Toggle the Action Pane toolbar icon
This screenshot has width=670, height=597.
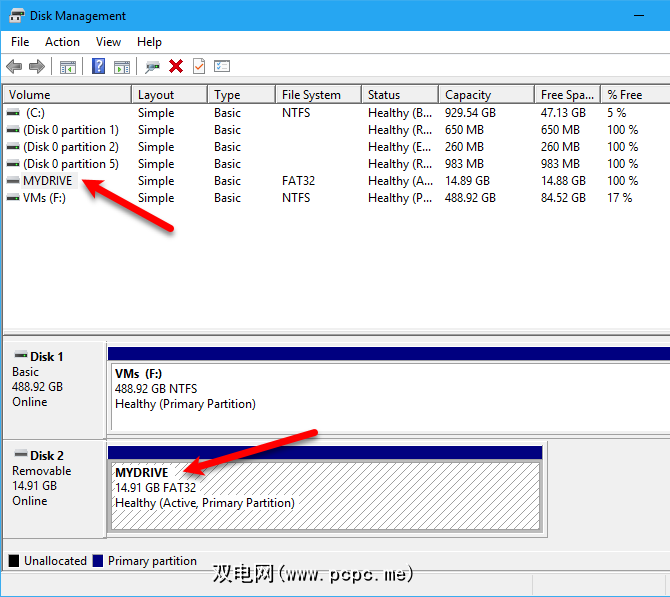point(122,67)
